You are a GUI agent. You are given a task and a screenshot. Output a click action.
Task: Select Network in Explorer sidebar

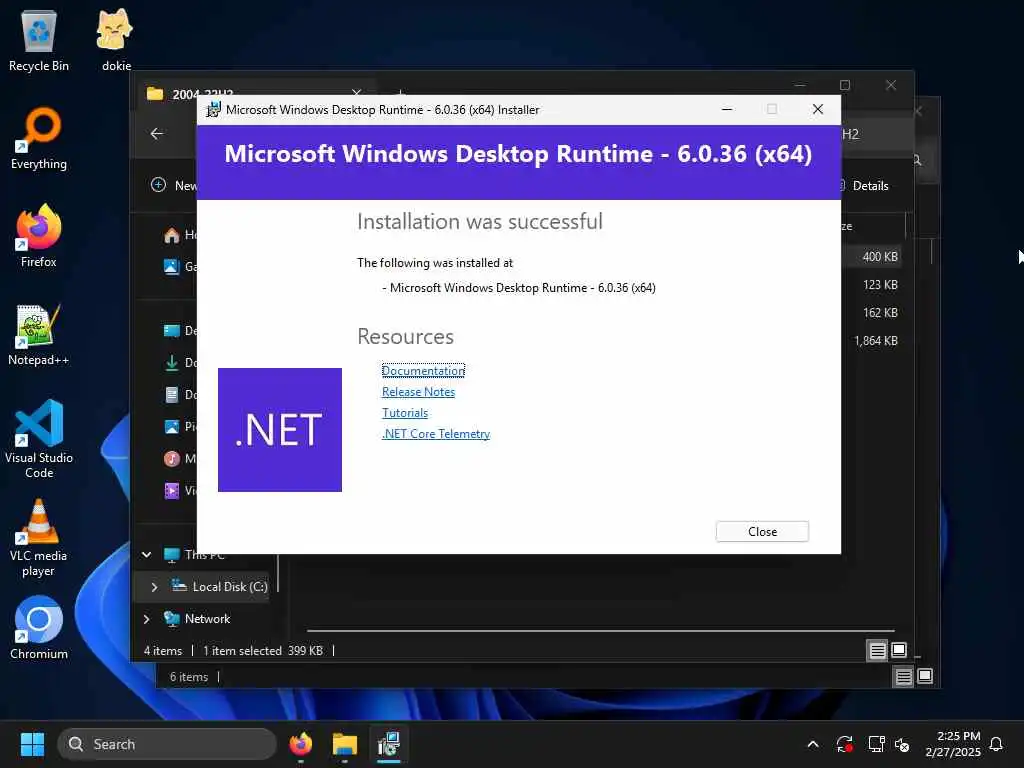click(x=197, y=618)
